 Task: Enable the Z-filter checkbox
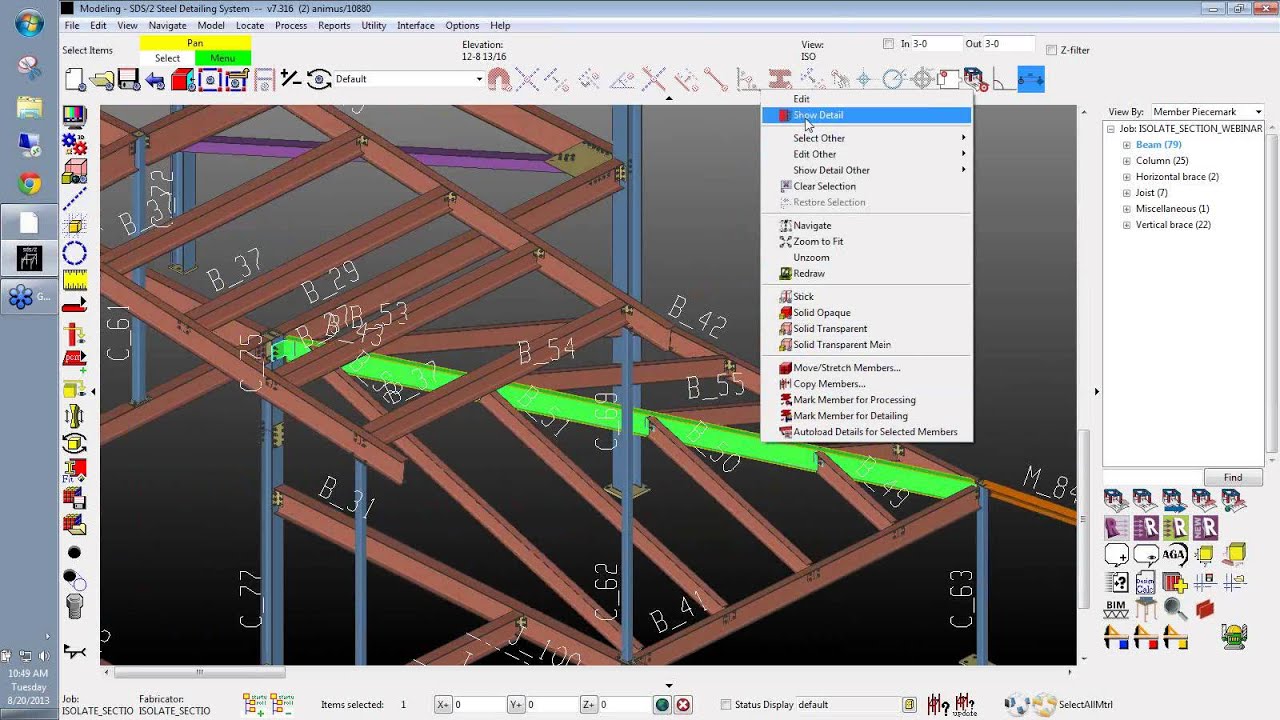click(x=1051, y=50)
